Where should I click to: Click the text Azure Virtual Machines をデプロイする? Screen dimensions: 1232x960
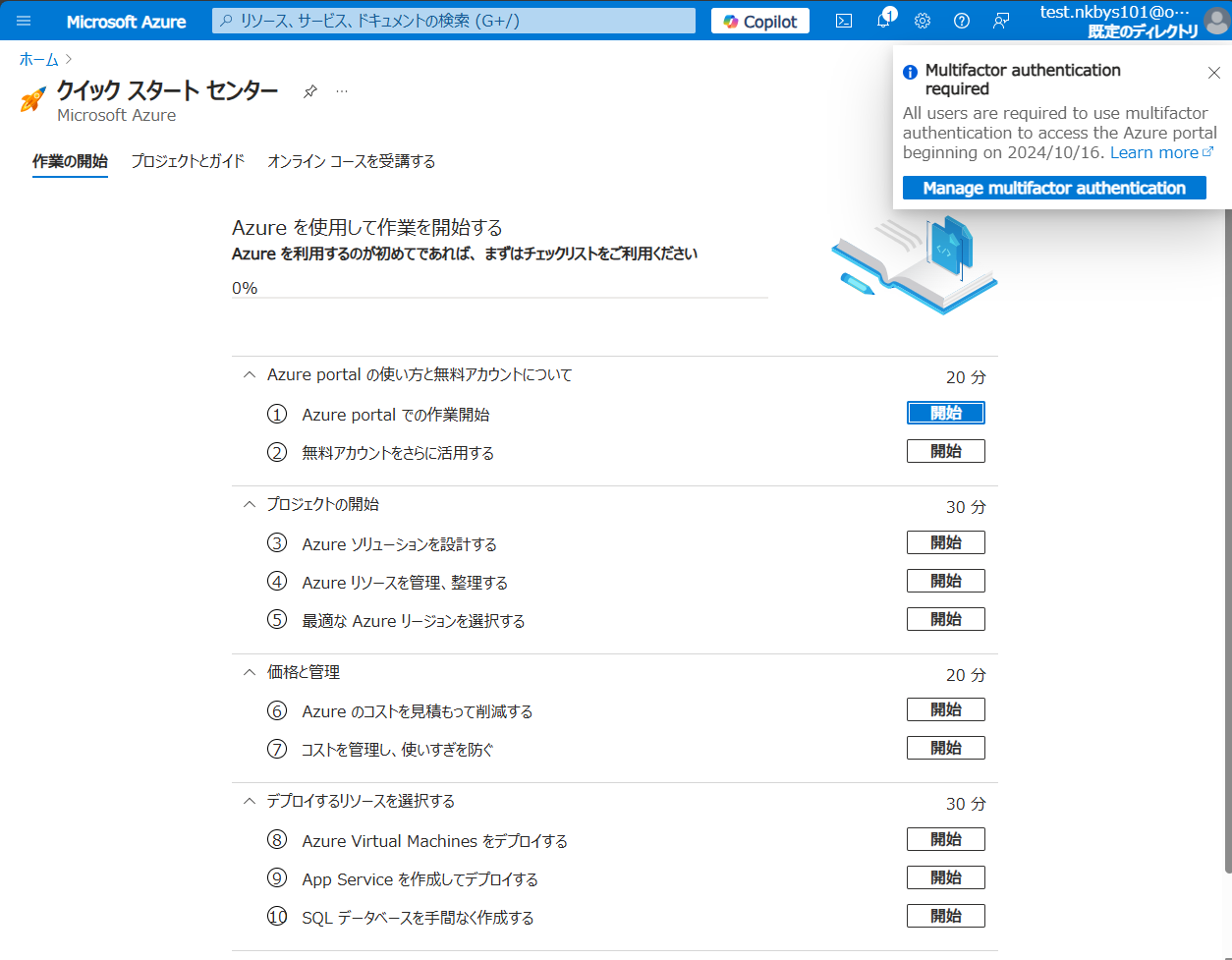pos(435,841)
